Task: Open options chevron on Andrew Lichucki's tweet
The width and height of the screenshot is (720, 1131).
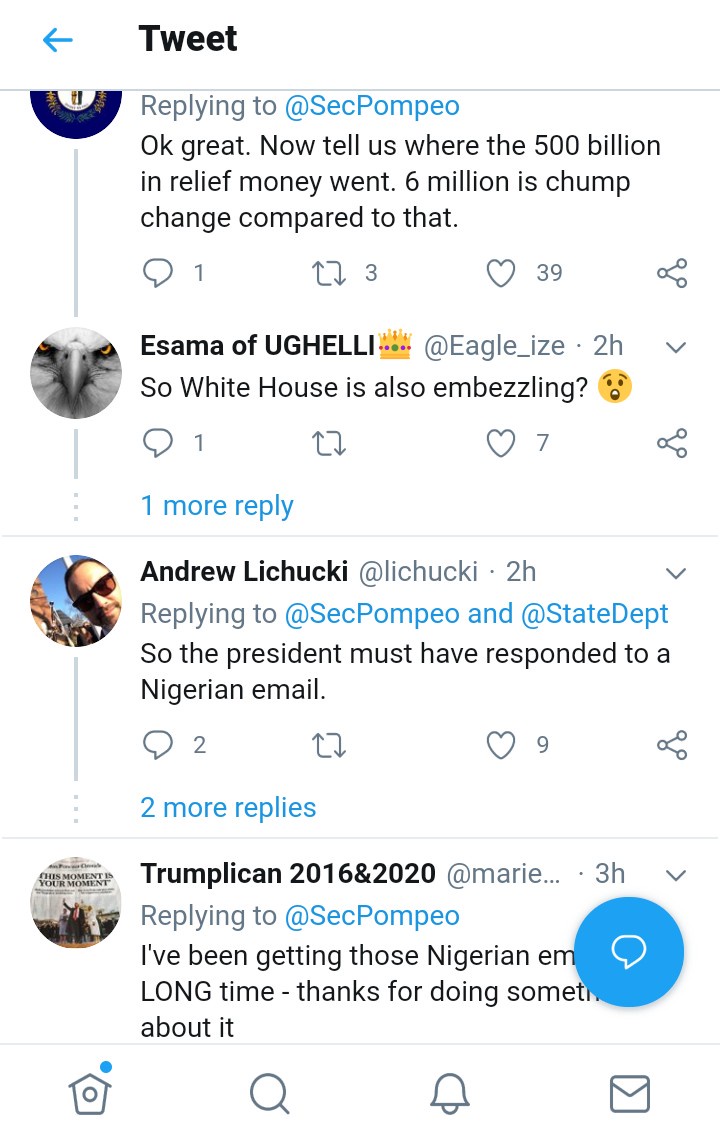Action: coord(676,573)
